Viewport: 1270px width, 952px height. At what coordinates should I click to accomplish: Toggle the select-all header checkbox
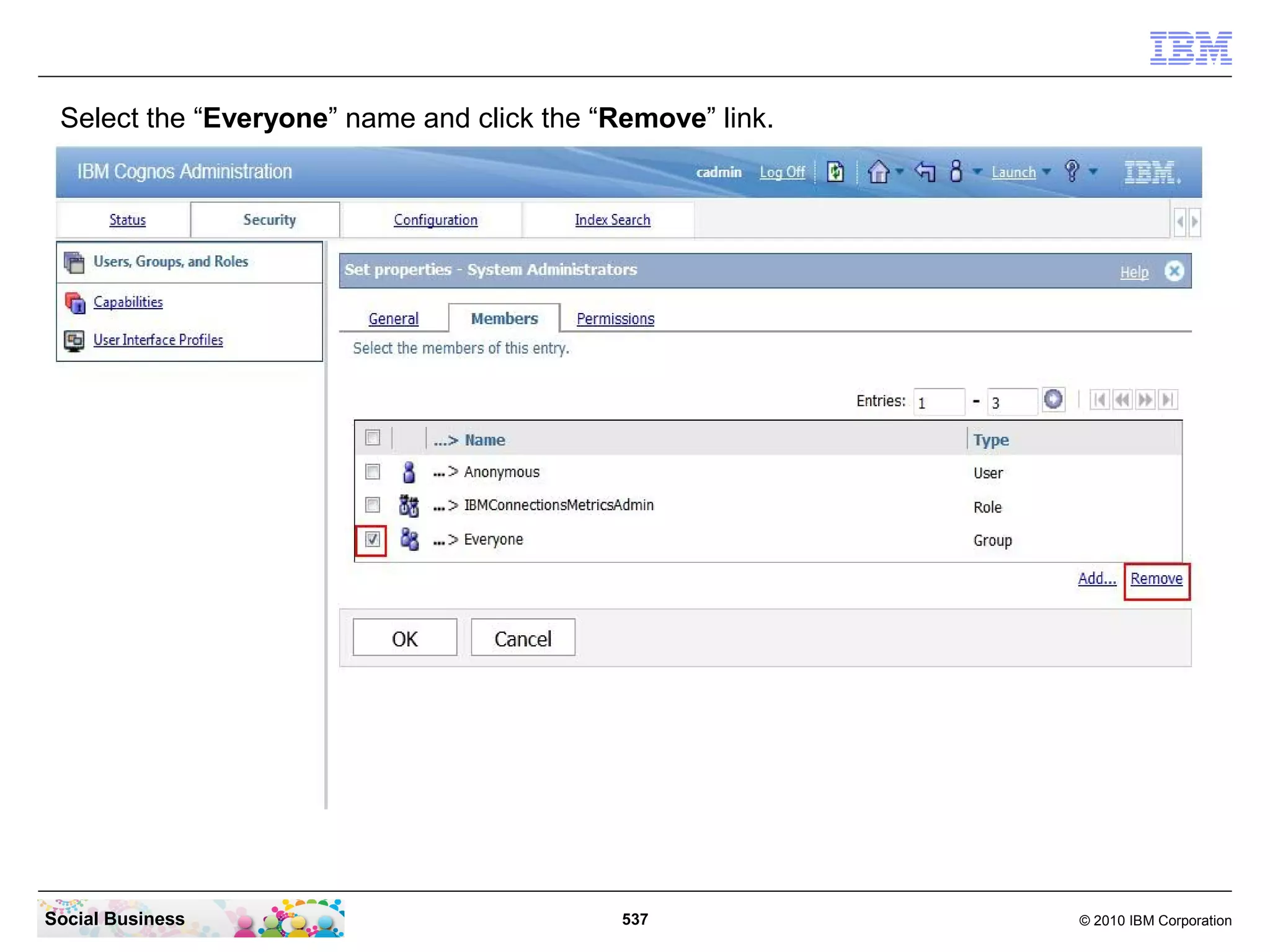[373, 438]
